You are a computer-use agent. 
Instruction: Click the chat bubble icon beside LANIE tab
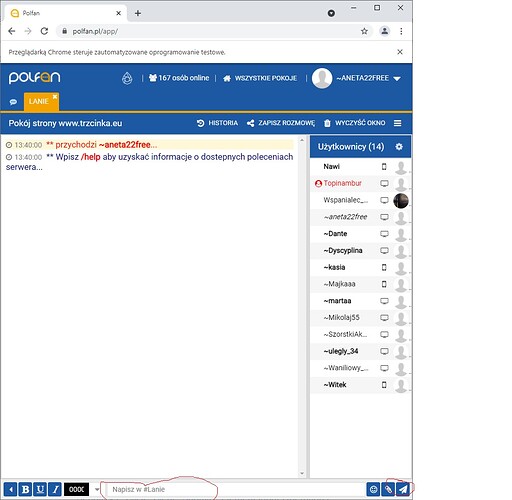tap(13, 102)
